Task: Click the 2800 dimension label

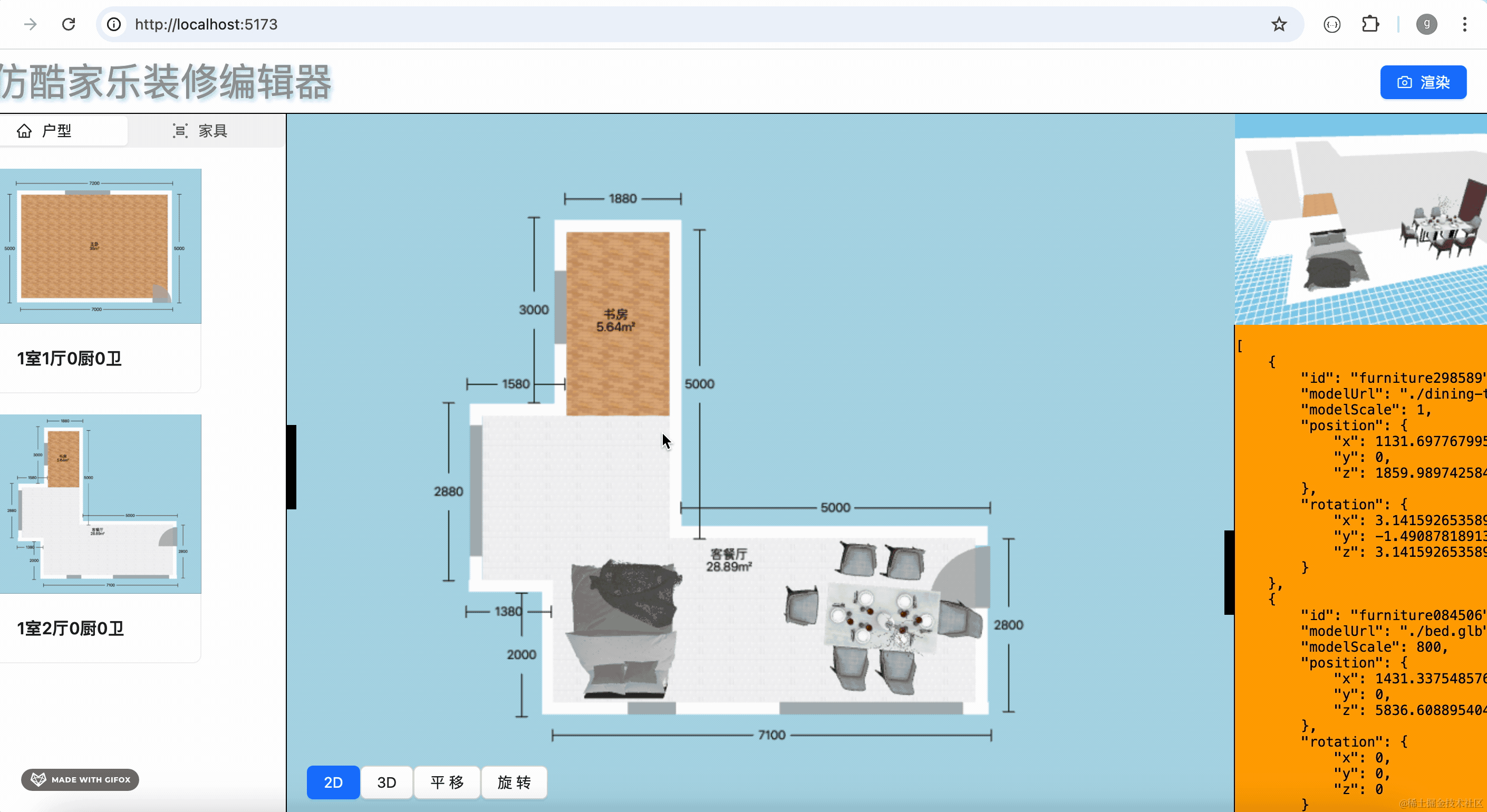Action: 1008,625
